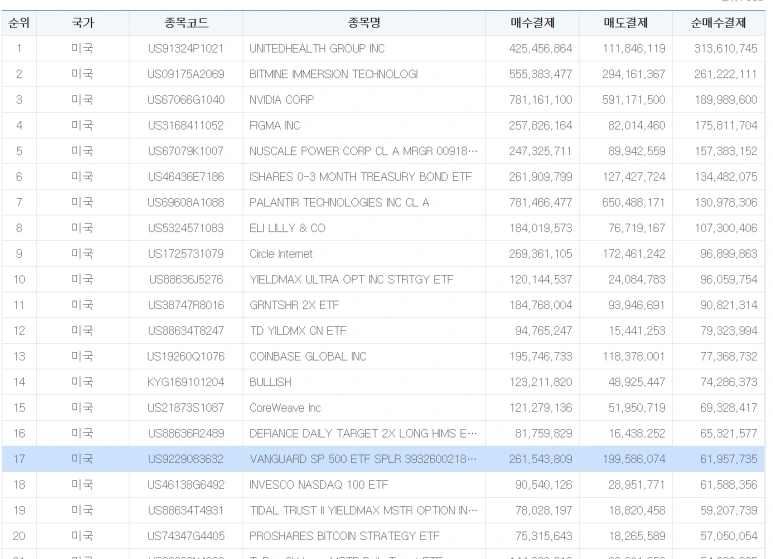This screenshot has width=773, height=559.
Task: Click sell settlement value 15,441,253
Action: pos(636,331)
